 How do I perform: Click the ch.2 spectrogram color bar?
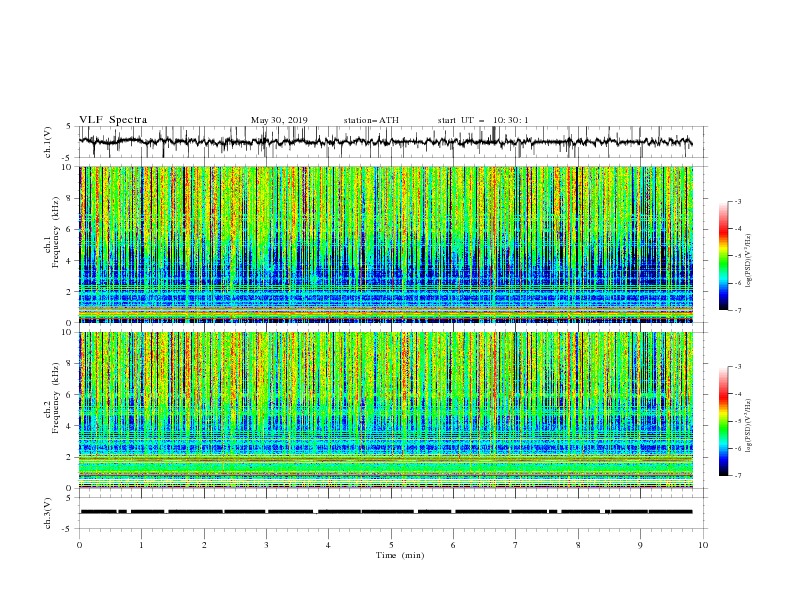click(723, 421)
